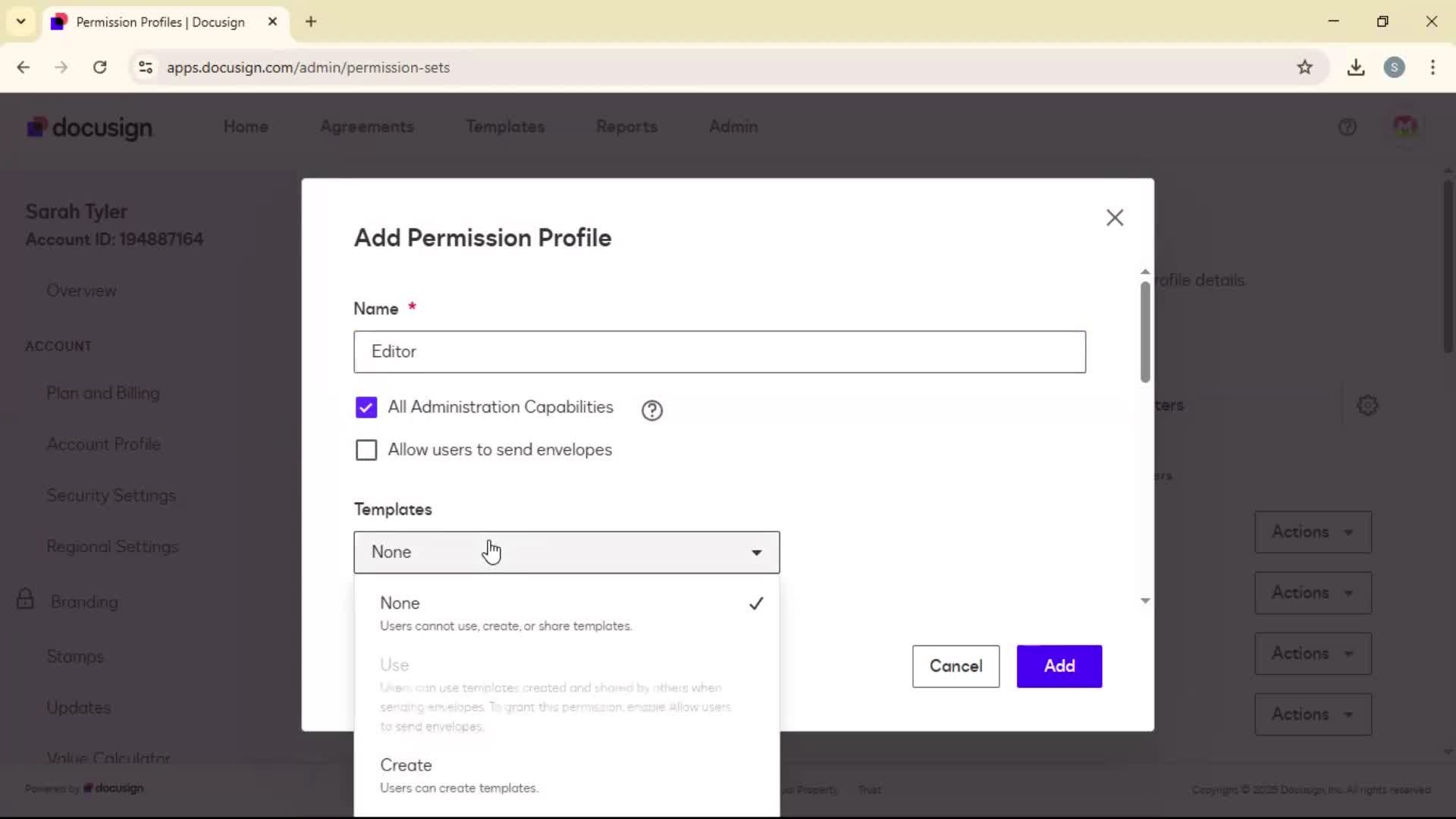Image resolution: width=1456 pixels, height=819 pixels.
Task: Open the Templates nav tab
Action: tap(505, 127)
